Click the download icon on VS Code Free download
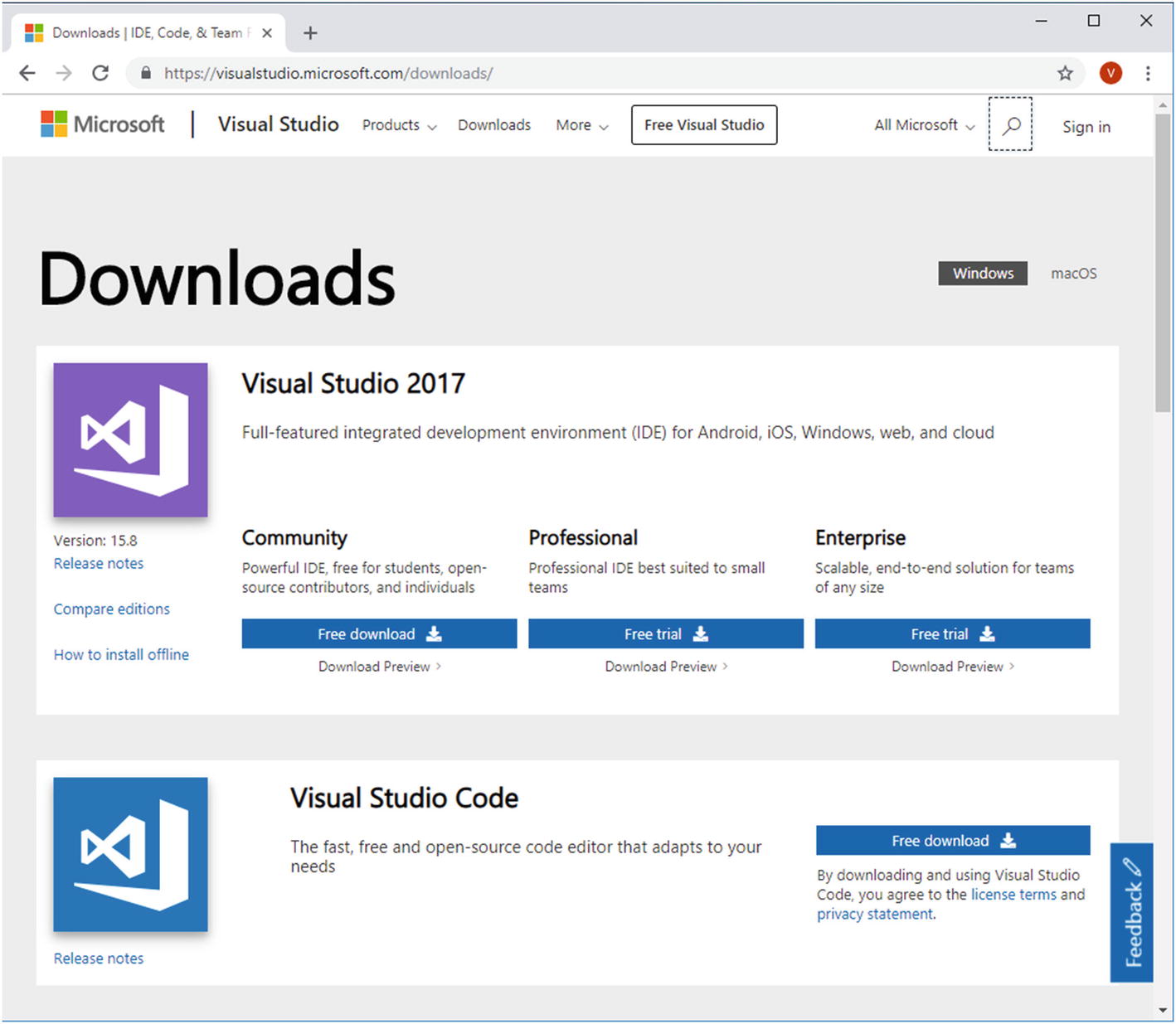1176x1024 pixels. [1008, 841]
